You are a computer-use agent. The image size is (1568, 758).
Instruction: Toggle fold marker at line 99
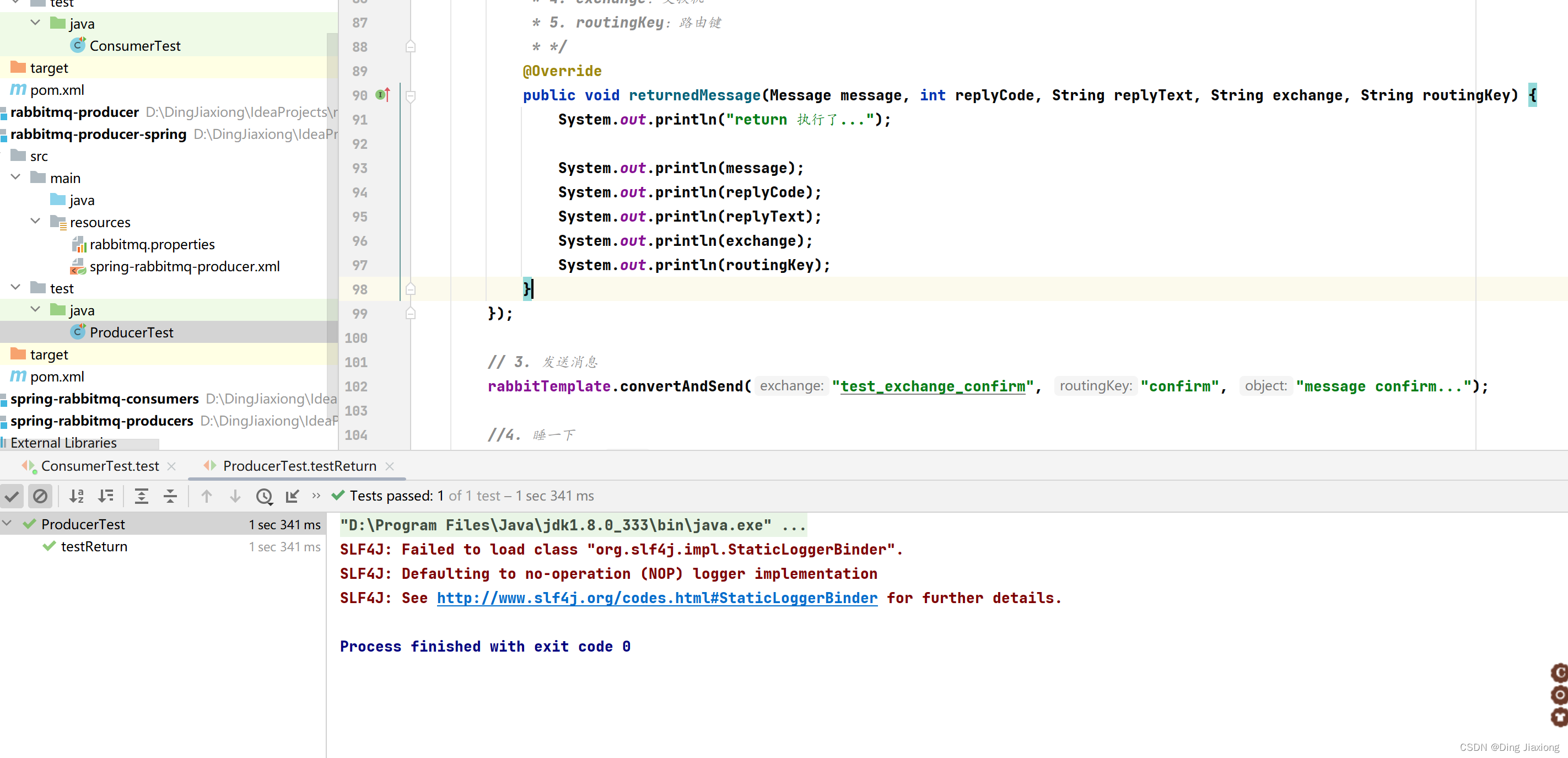click(410, 314)
